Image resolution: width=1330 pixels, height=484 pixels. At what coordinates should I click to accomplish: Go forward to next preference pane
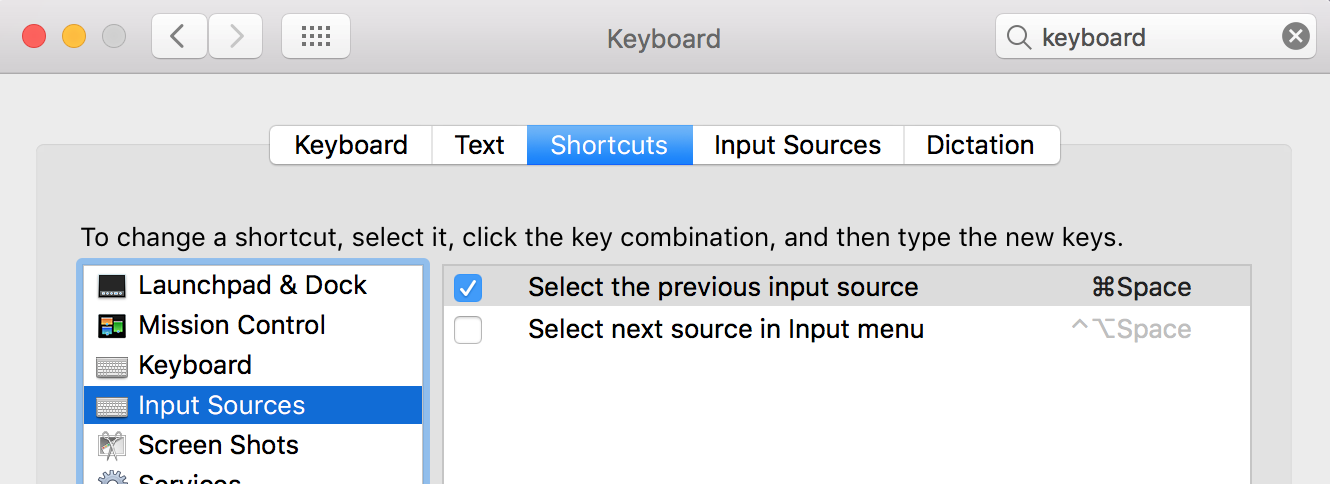coord(236,37)
